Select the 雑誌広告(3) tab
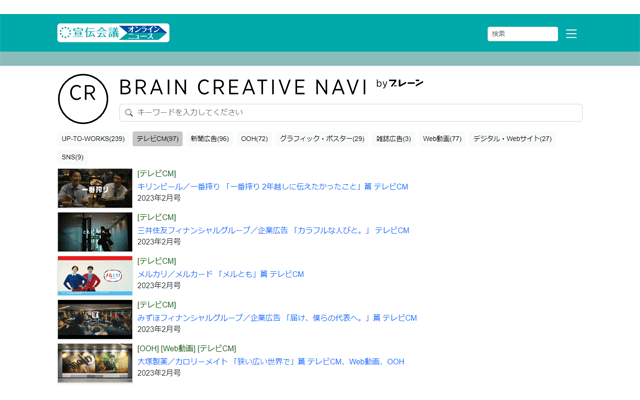 click(393, 139)
